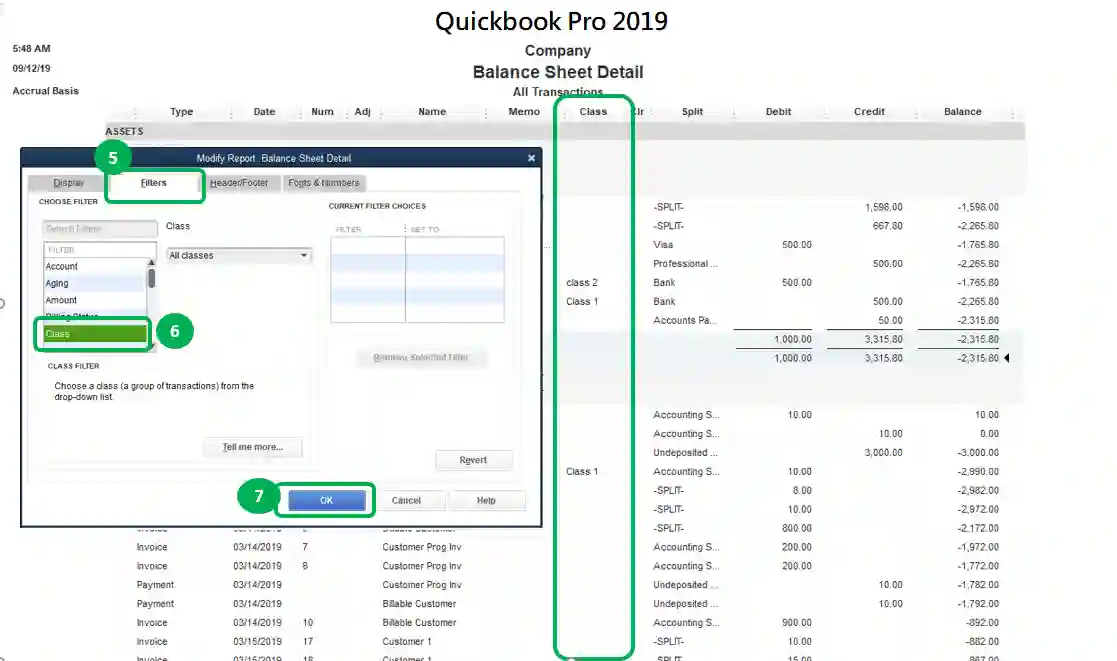Click the Remove Selected Filter button
The image size is (1117, 661).
click(x=421, y=358)
